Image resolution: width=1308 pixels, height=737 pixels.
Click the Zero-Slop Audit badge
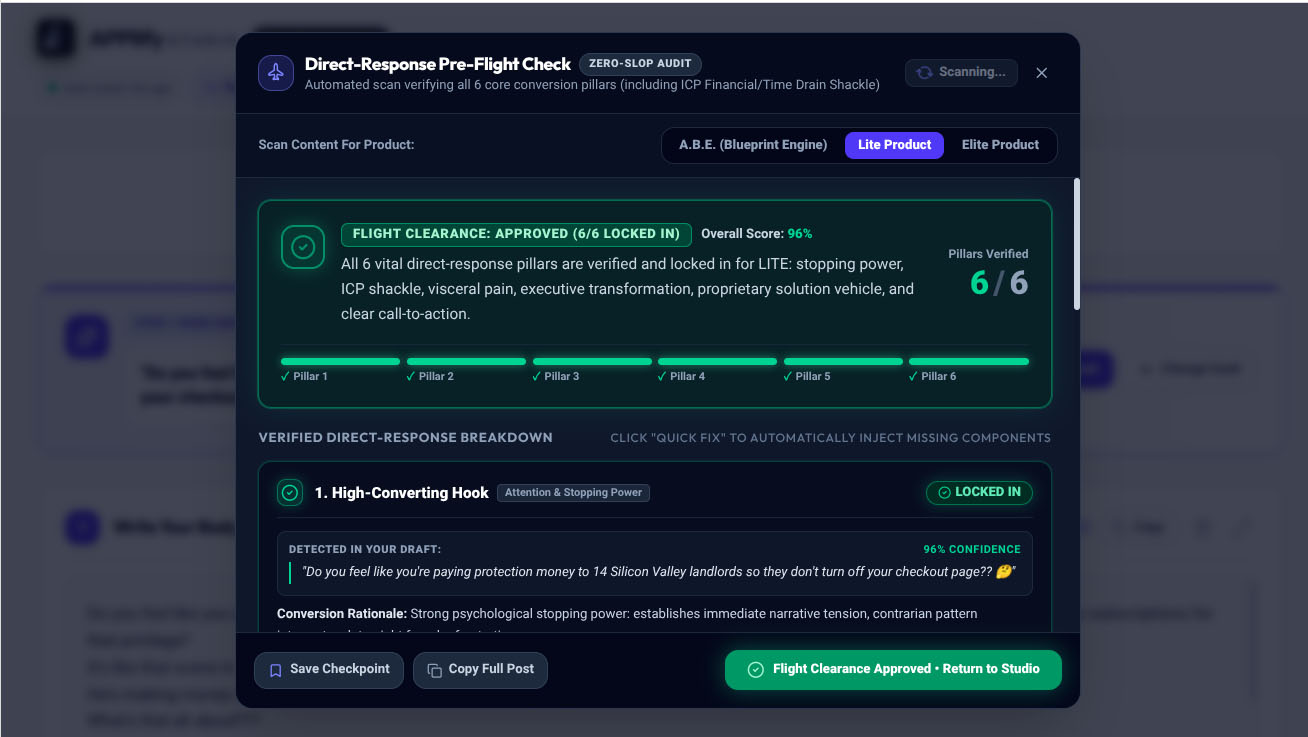[640, 63]
